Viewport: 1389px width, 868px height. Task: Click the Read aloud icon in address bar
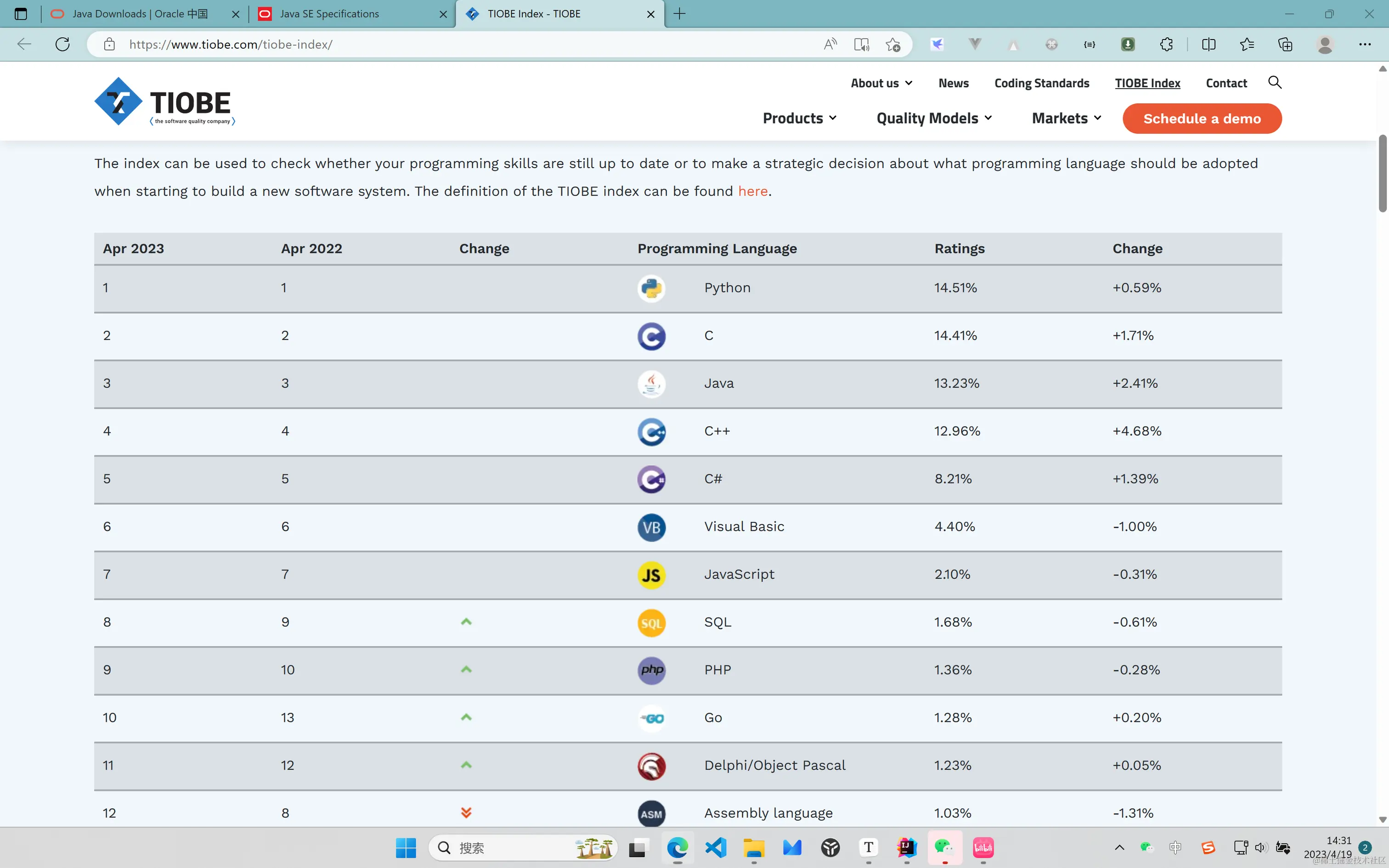[x=830, y=44]
